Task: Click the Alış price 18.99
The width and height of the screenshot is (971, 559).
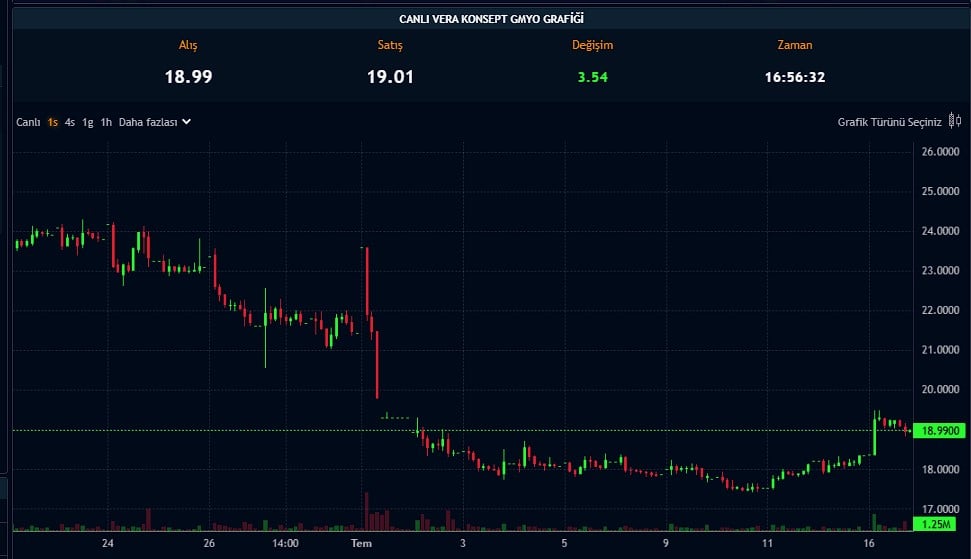Action: 188,77
